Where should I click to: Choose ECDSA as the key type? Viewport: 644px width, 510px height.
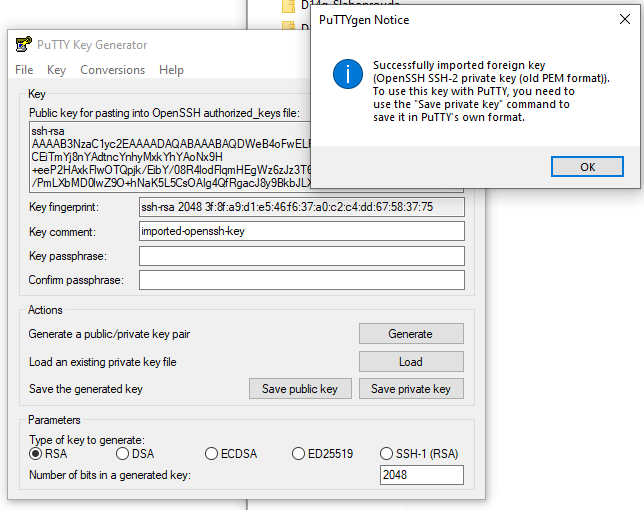212,454
